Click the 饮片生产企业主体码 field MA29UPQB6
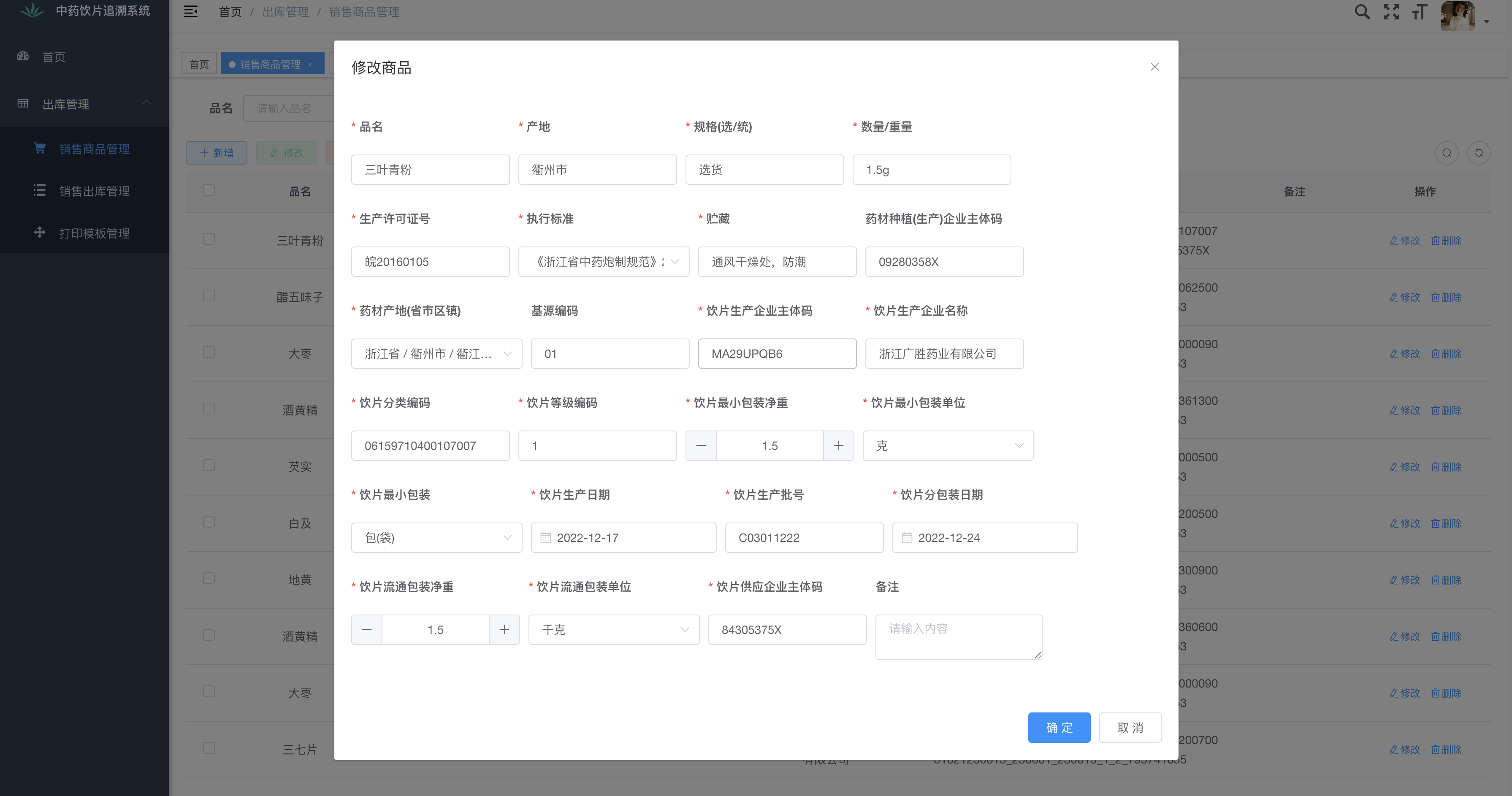The width and height of the screenshot is (1512, 796). click(777, 354)
